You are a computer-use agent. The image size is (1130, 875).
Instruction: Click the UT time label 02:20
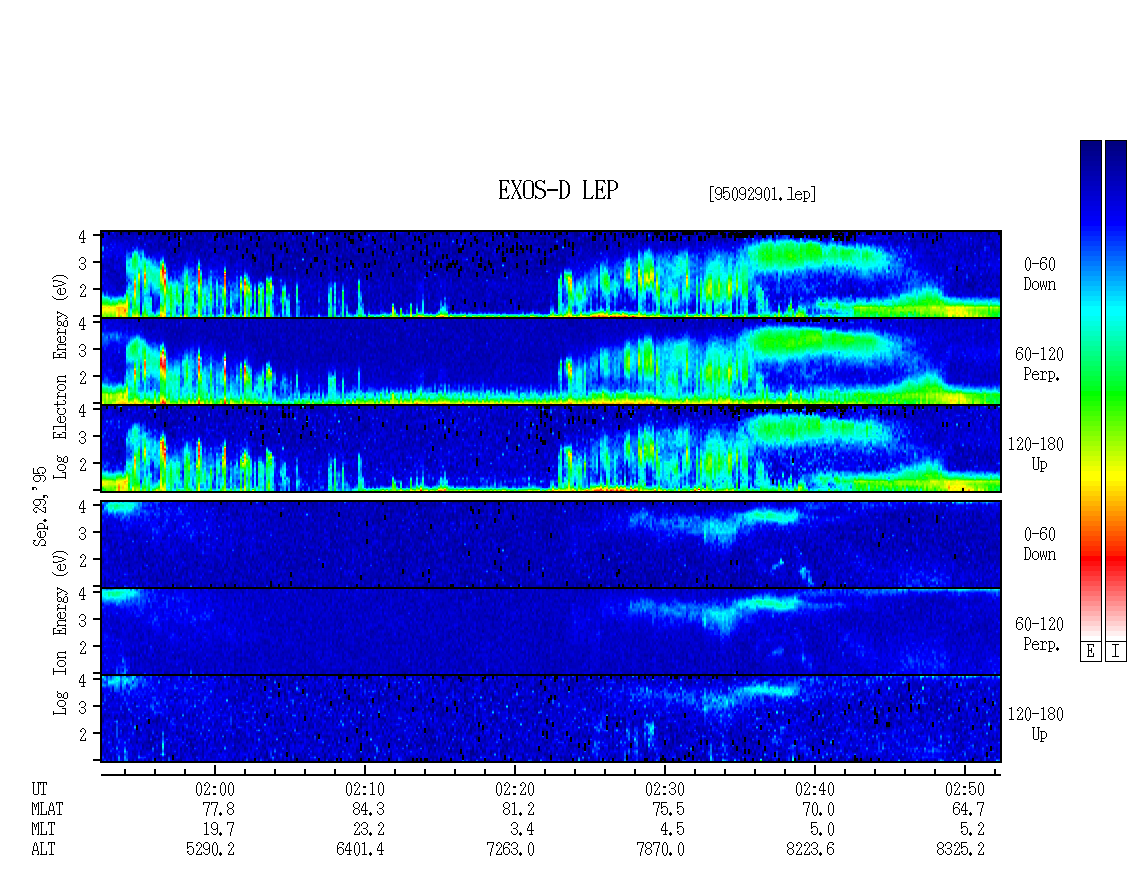coord(515,789)
